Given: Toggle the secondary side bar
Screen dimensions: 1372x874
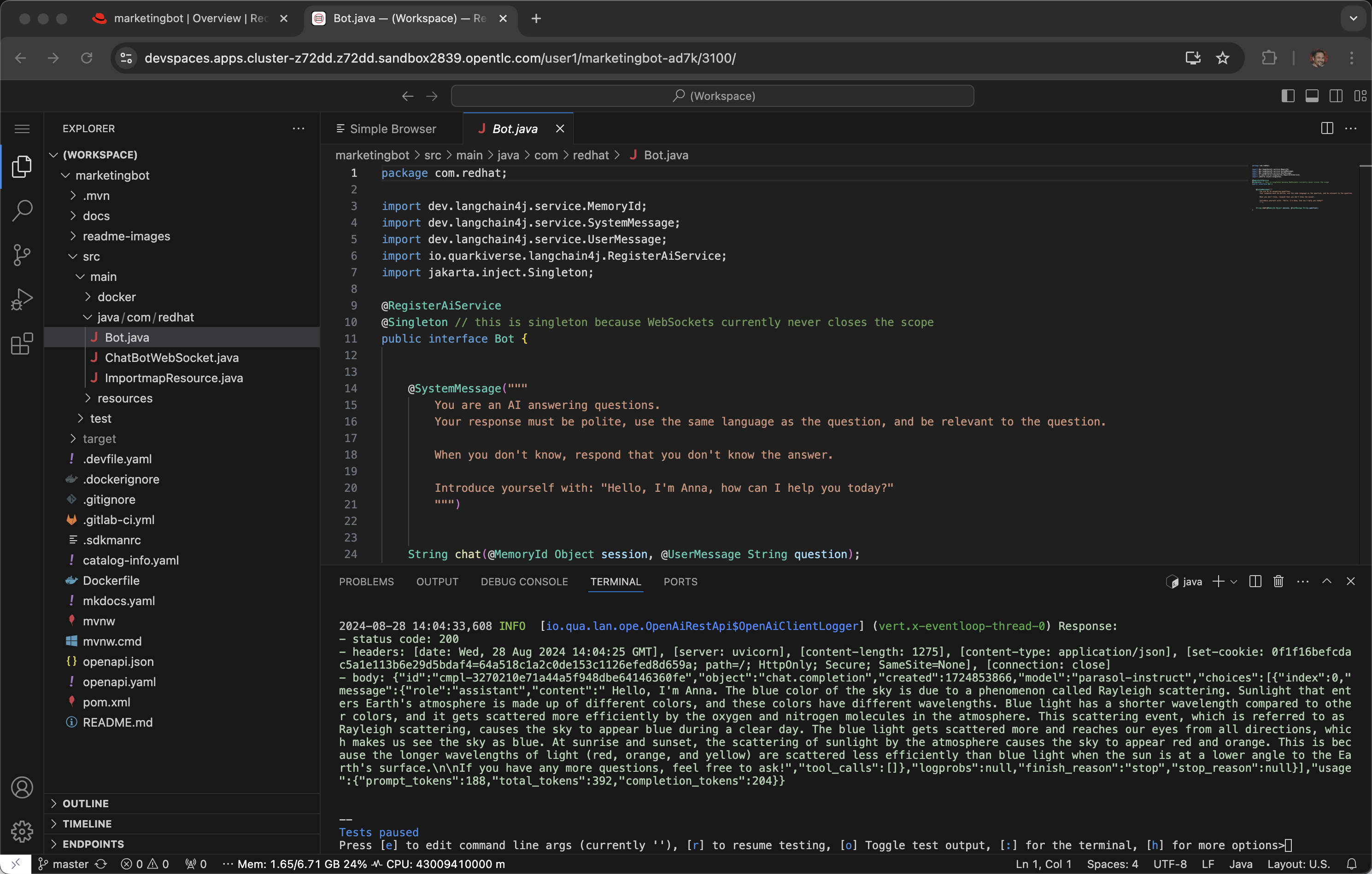Looking at the screenshot, I should (1336, 96).
